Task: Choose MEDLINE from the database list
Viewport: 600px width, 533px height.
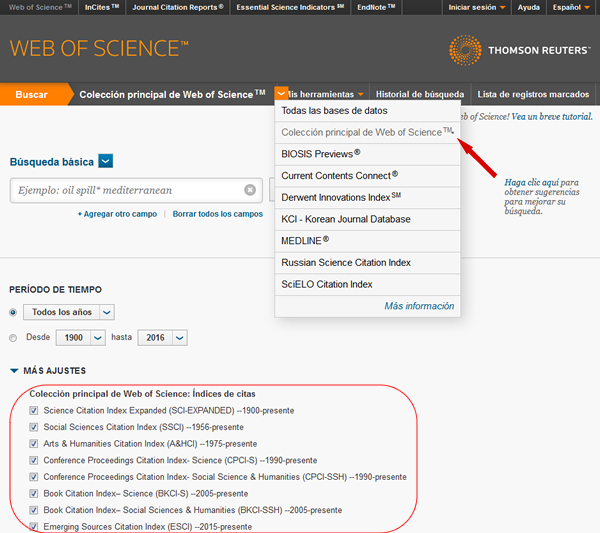Action: pos(305,241)
